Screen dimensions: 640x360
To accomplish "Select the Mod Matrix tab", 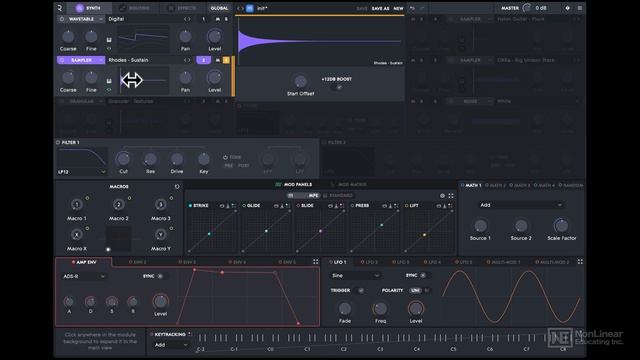I will click(x=348, y=184).
